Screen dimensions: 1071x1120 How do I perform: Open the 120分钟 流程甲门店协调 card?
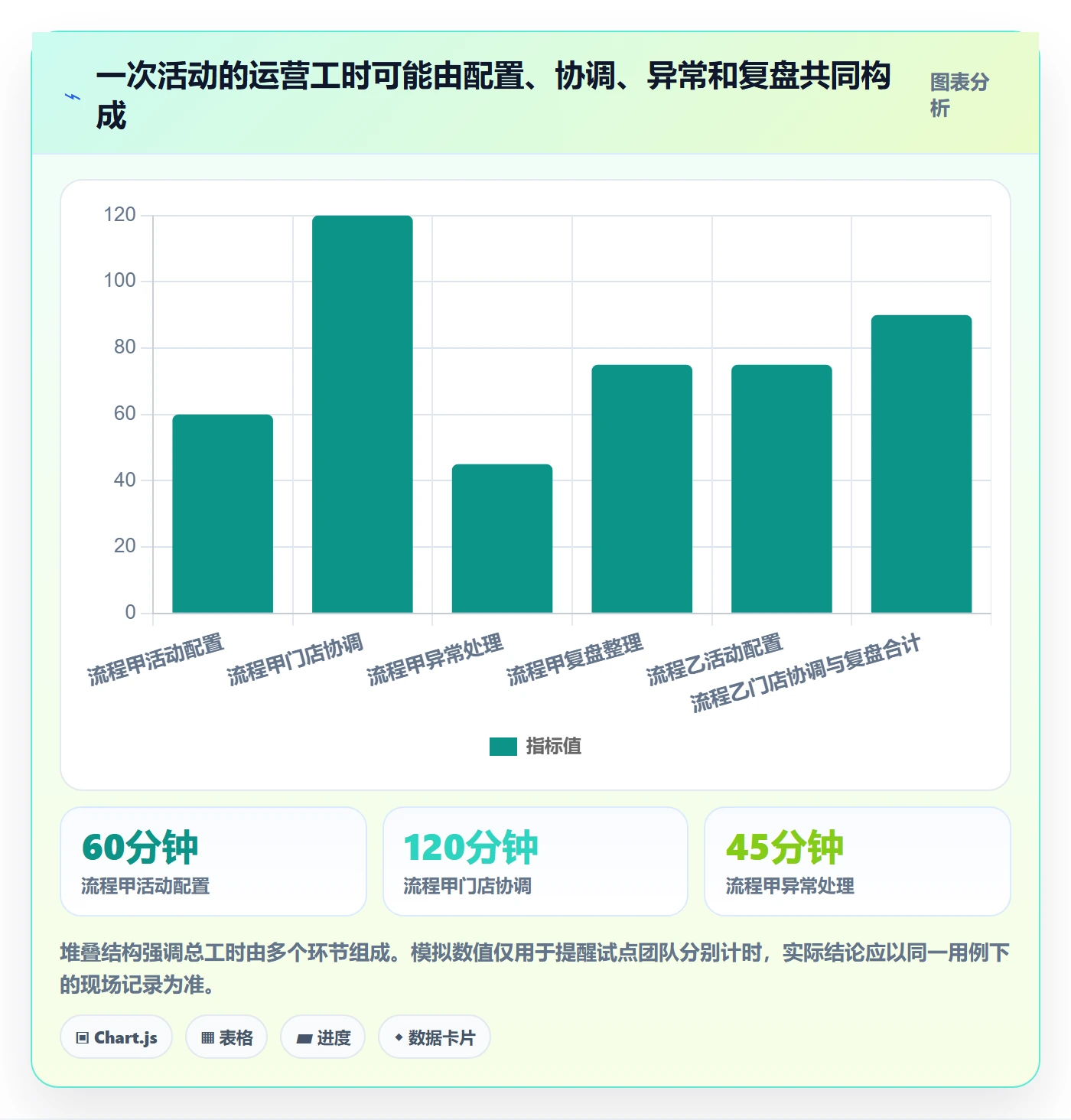(535, 861)
